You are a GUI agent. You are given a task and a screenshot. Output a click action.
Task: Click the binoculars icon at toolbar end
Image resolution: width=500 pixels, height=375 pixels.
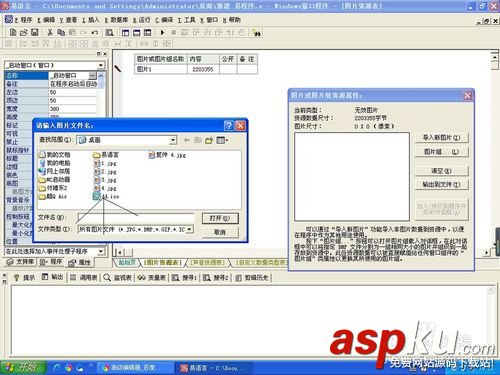pyautogui.click(x=256, y=33)
